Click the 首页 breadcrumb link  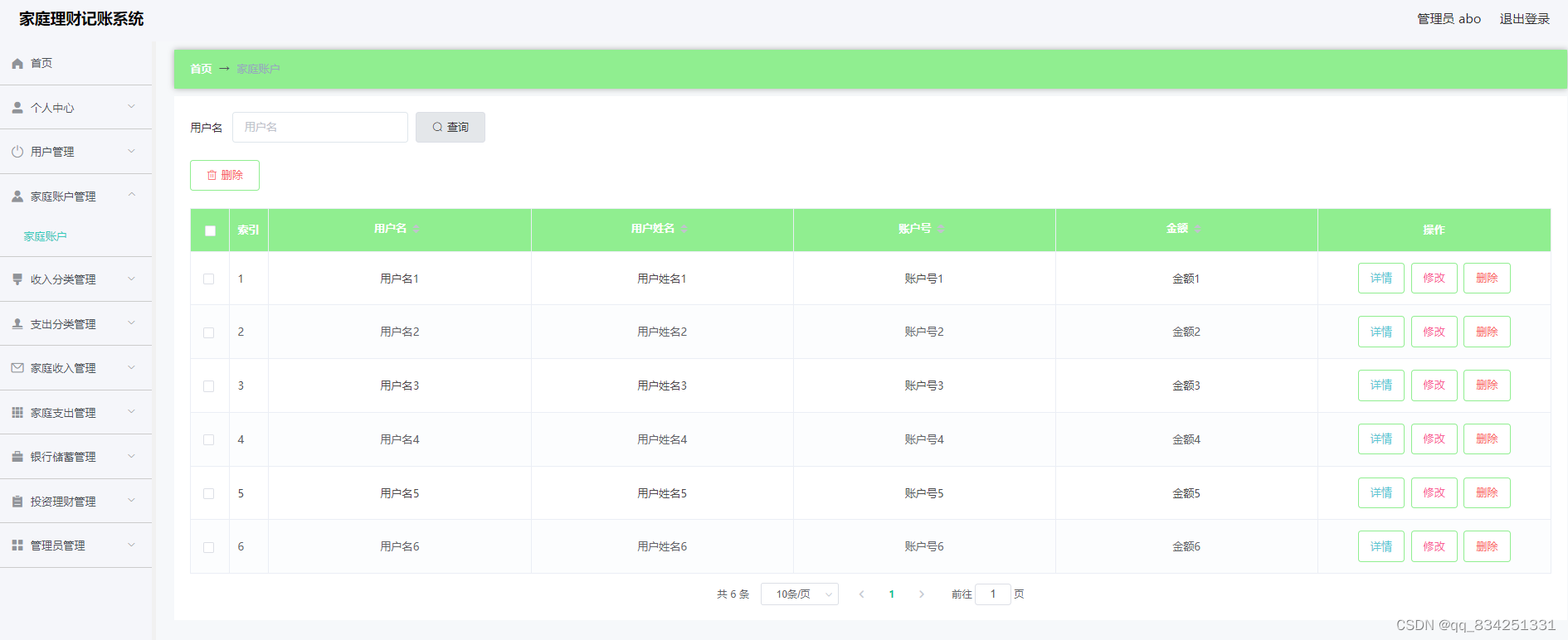[201, 69]
